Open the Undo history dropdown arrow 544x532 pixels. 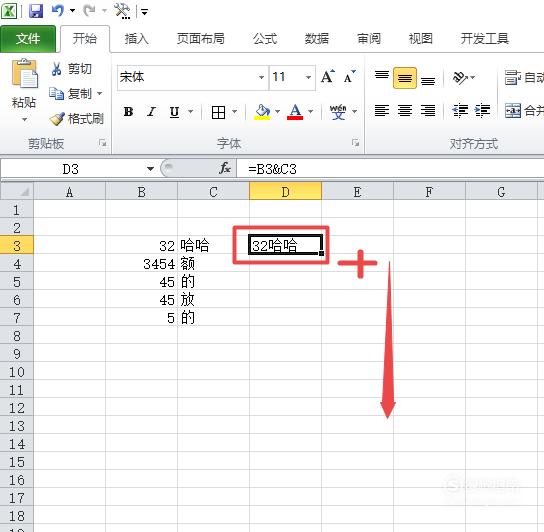72,11
